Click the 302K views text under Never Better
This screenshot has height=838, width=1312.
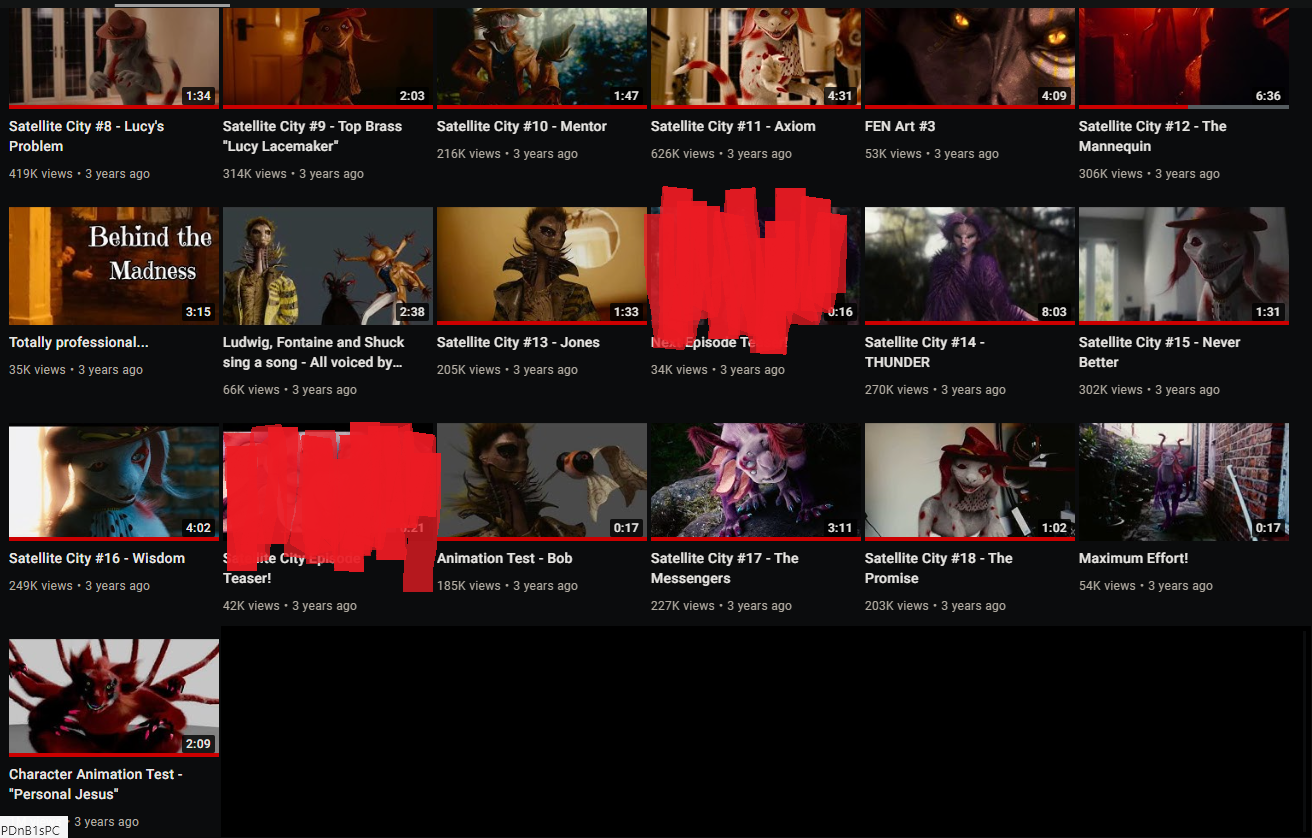click(1111, 390)
